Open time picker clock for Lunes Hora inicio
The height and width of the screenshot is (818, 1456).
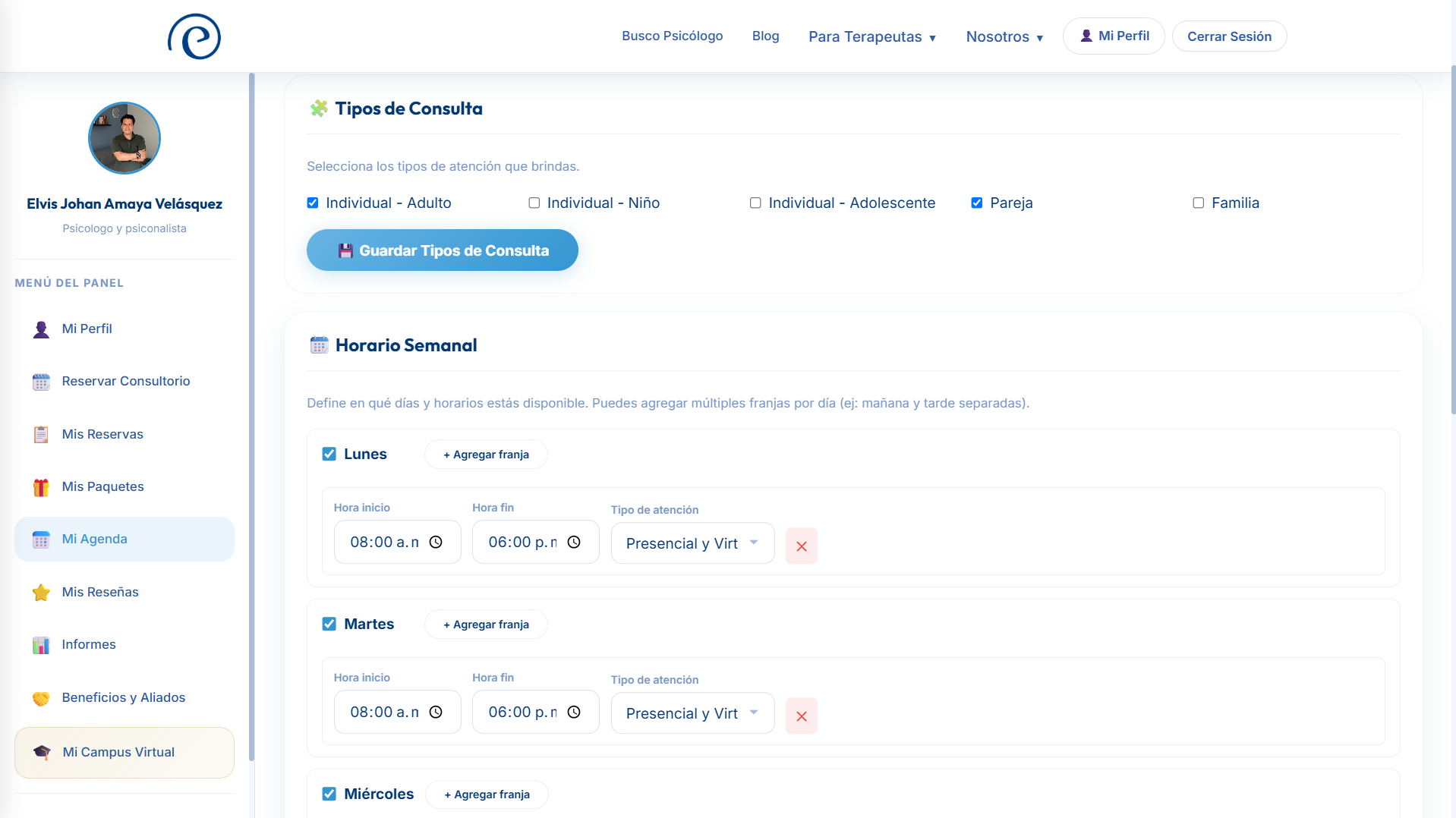(436, 542)
